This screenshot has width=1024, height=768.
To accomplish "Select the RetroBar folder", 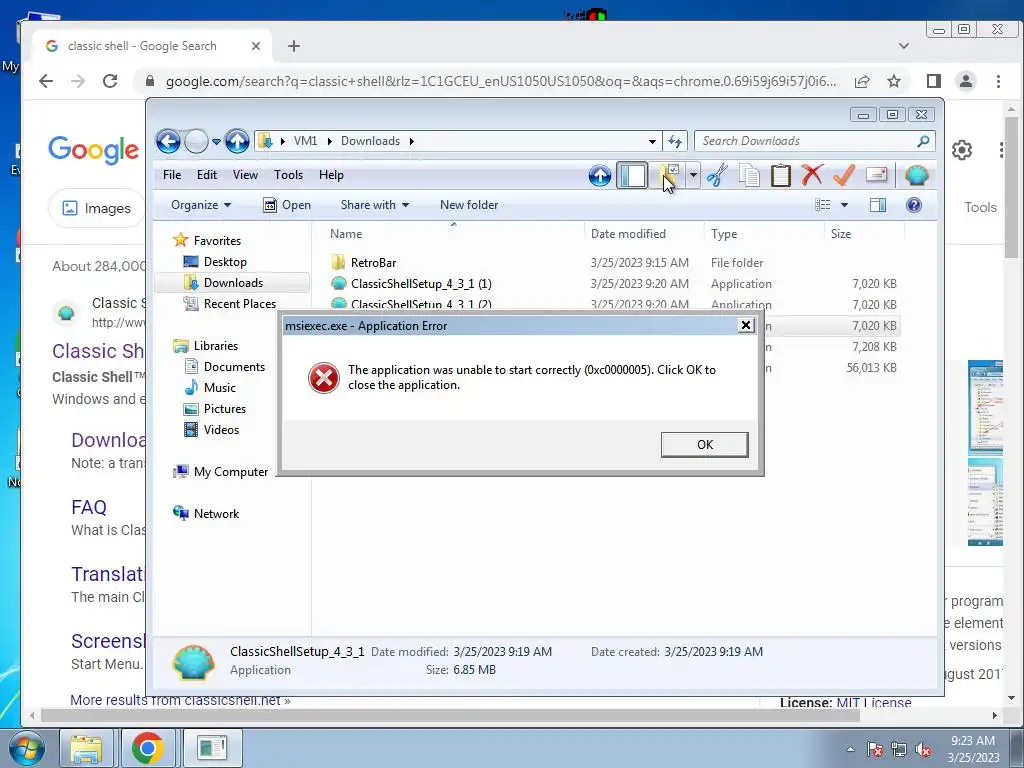I will click(x=373, y=263).
